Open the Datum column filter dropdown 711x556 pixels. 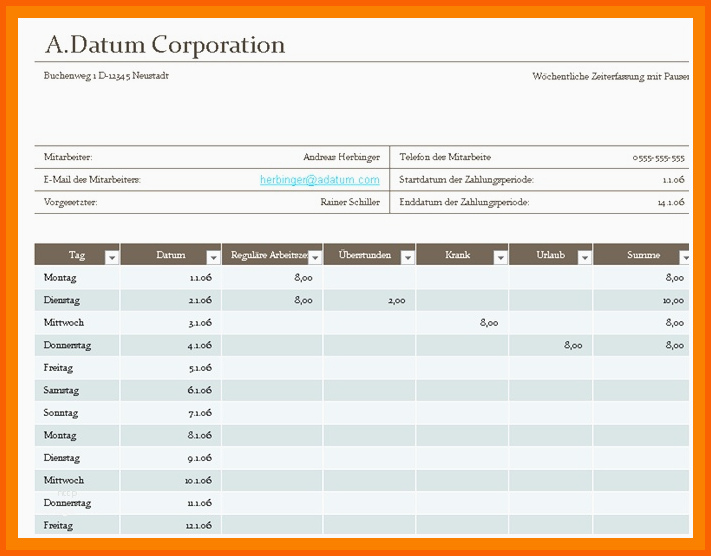coord(213,258)
